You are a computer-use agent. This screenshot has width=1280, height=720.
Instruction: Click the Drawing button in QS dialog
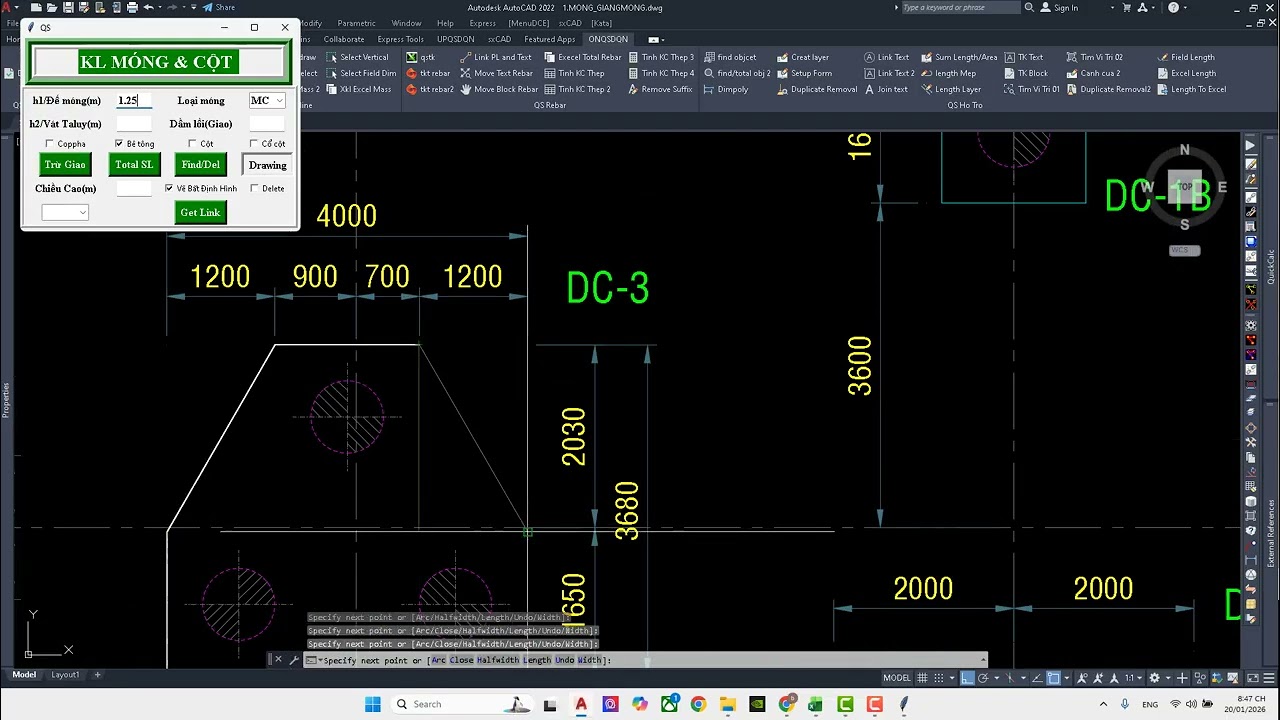pos(267,164)
